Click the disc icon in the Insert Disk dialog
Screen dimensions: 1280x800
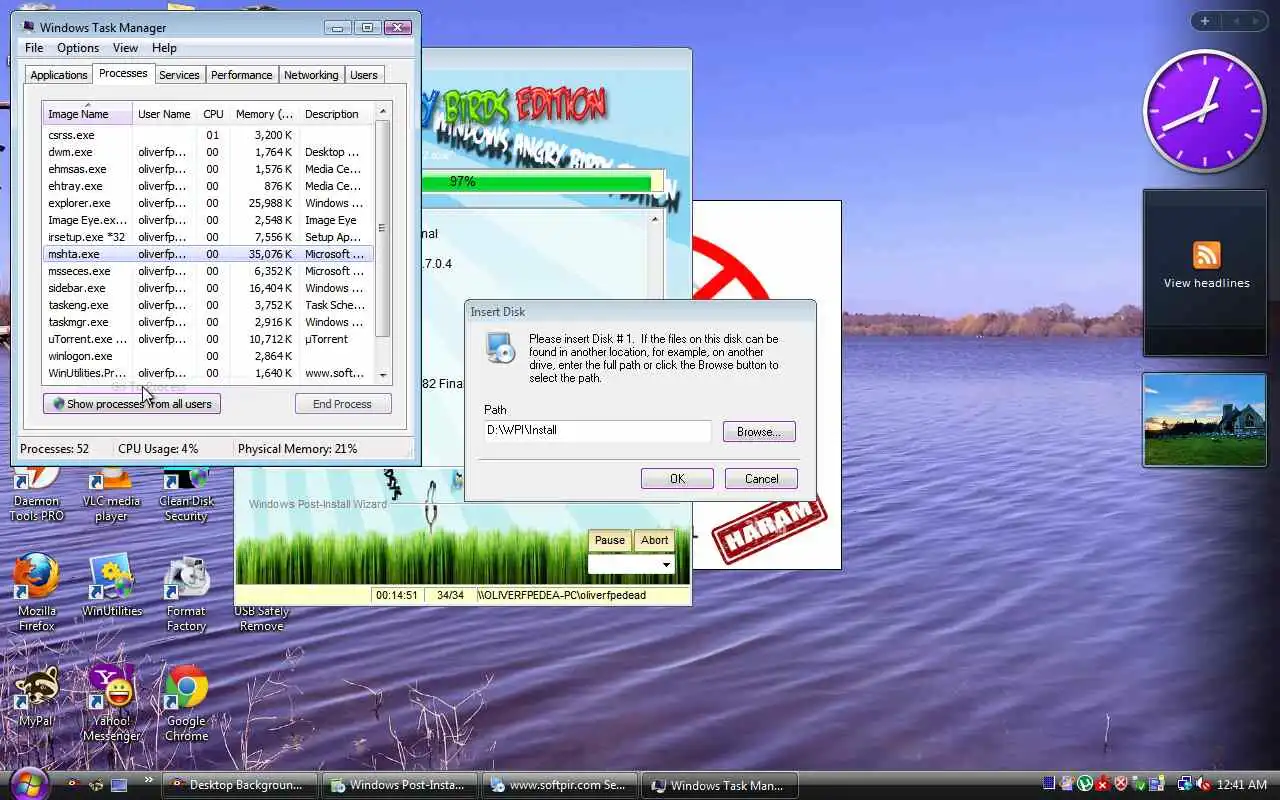pos(500,347)
